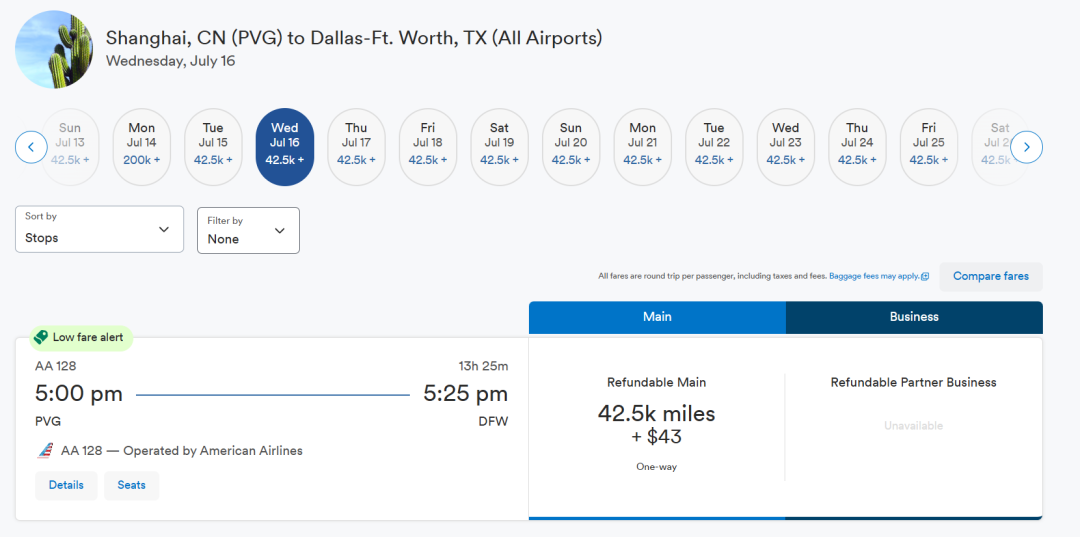Click the previous dates arrow icon

coord(31,148)
